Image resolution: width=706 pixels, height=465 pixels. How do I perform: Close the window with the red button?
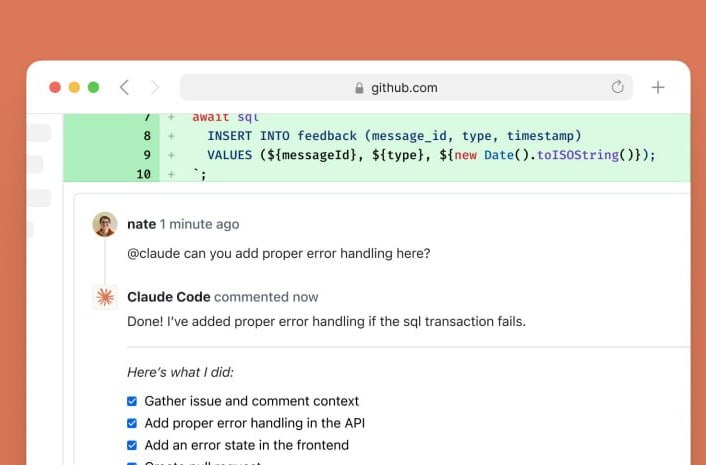(x=55, y=87)
